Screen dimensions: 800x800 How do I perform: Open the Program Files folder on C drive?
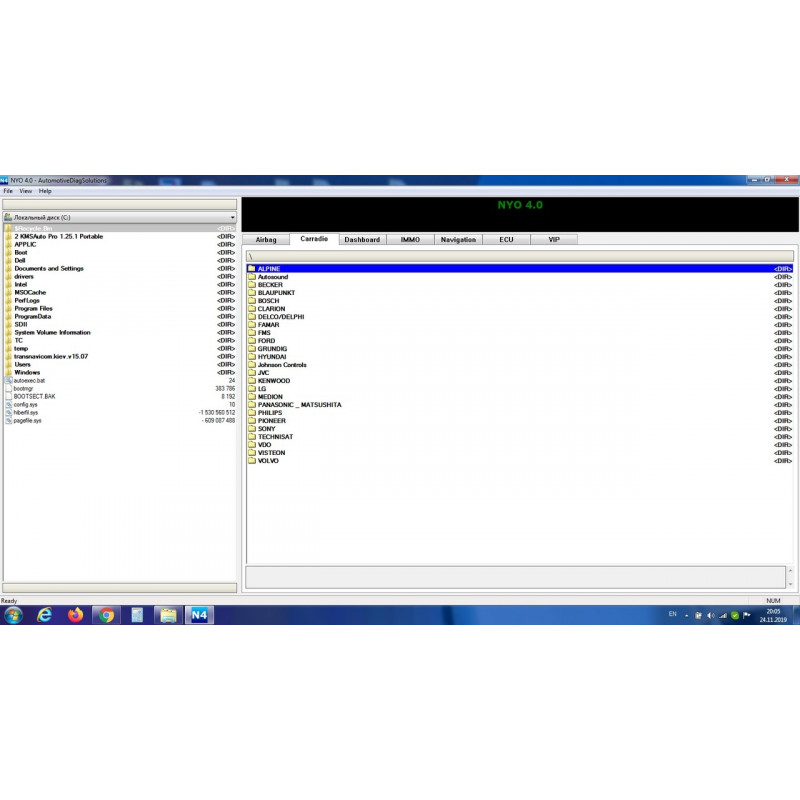(33, 309)
